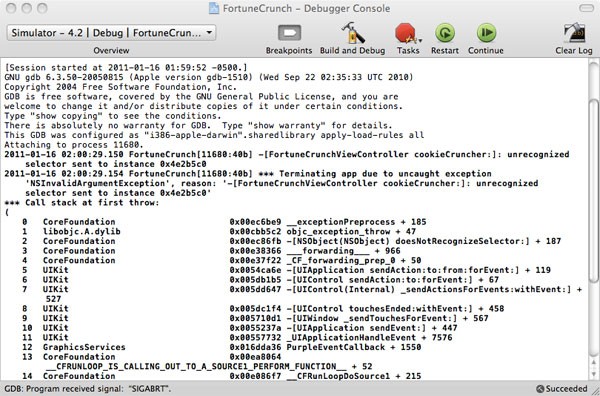Open the Tasks dropdown arrow
The height and width of the screenshot is (396, 600).
(x=420, y=41)
